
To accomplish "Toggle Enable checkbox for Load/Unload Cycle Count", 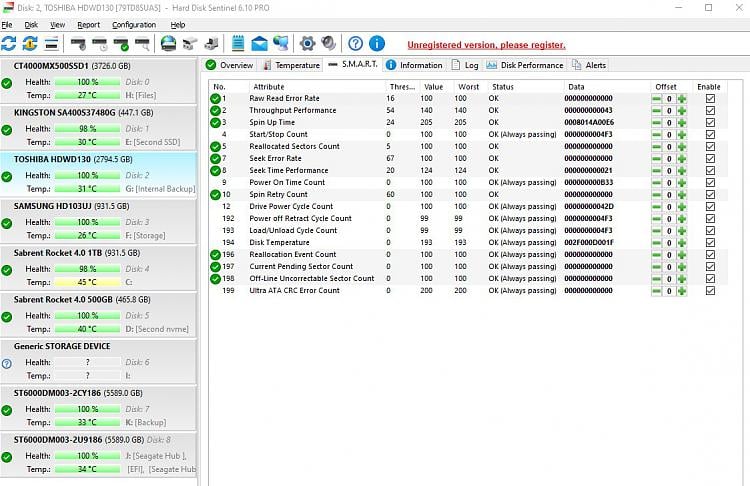I will coord(710,231).
